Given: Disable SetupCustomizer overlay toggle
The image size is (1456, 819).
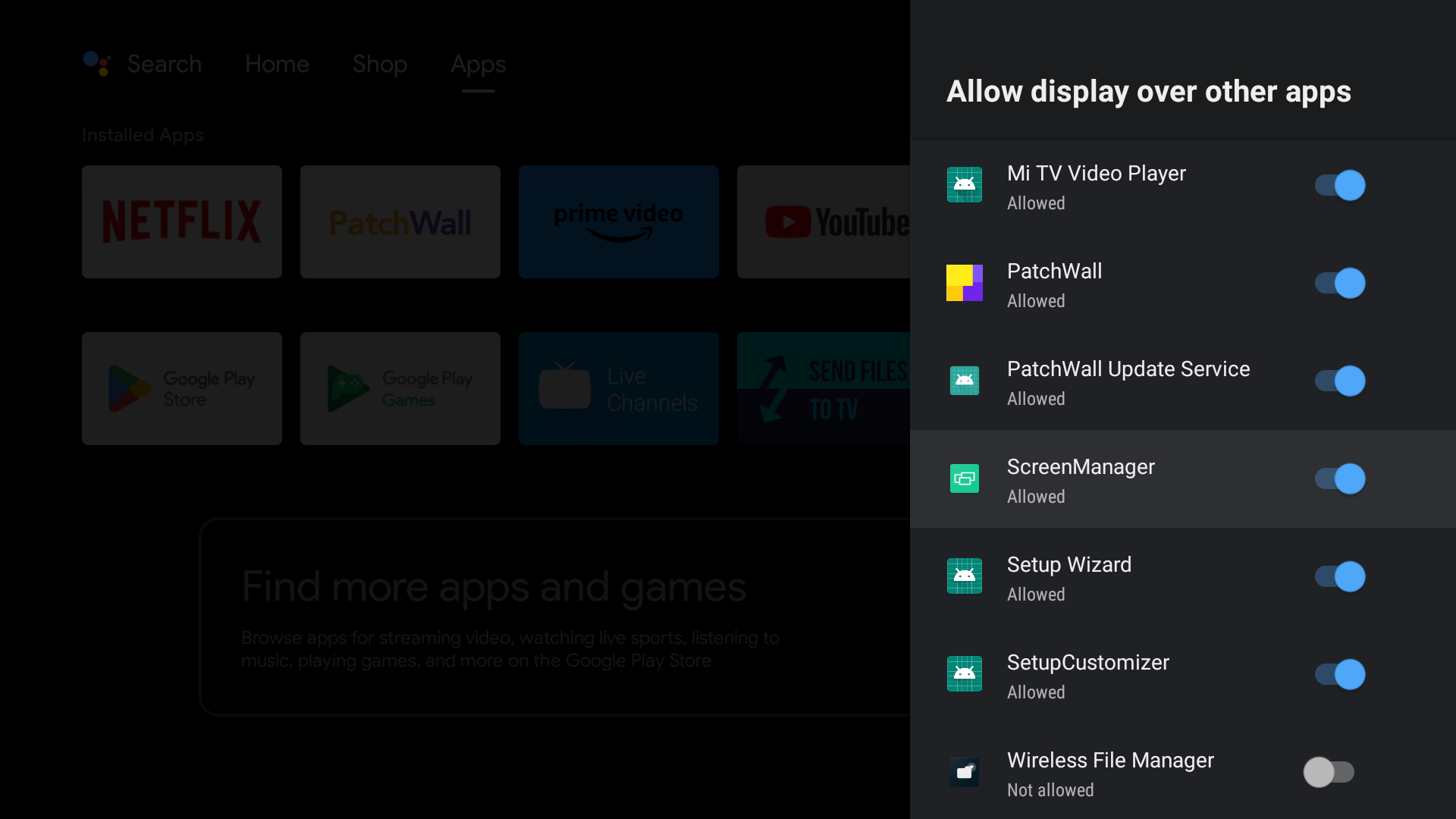Looking at the screenshot, I should (x=1340, y=674).
